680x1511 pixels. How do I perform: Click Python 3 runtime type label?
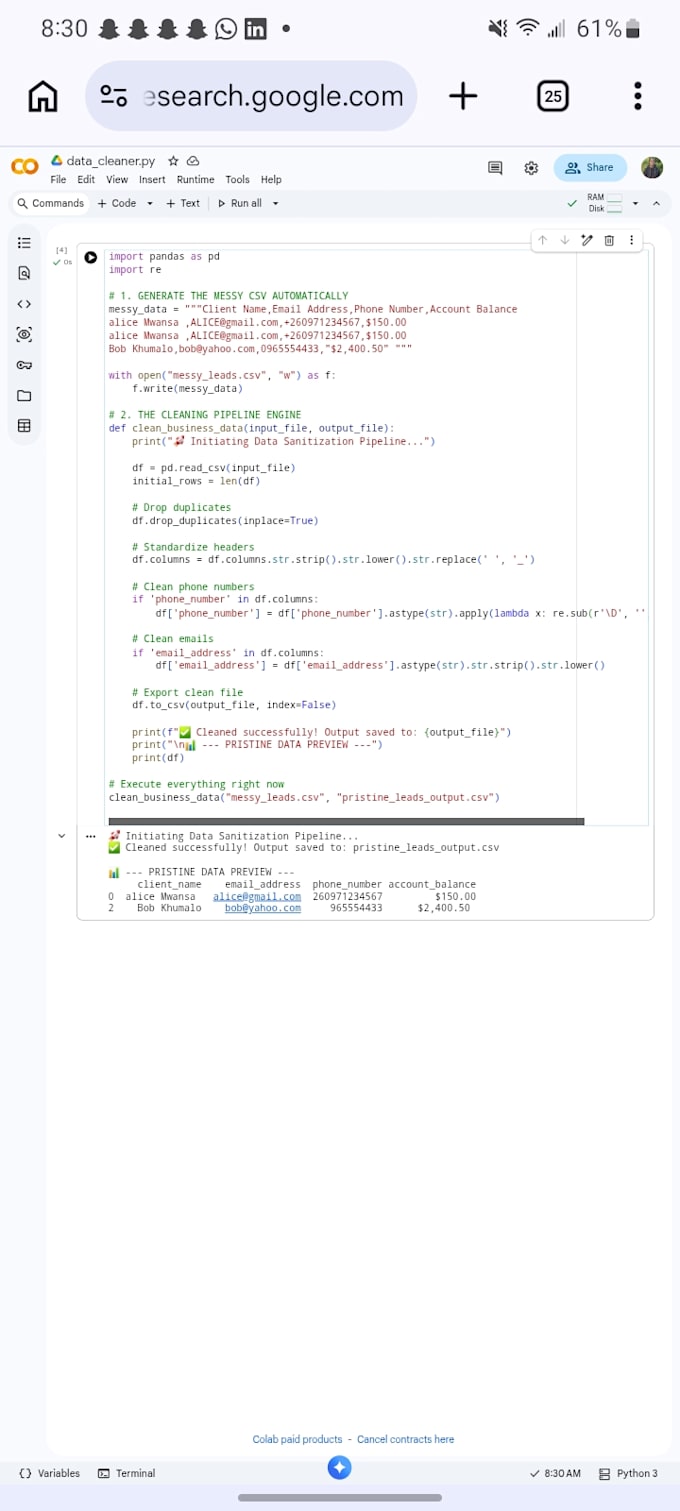point(628,1473)
